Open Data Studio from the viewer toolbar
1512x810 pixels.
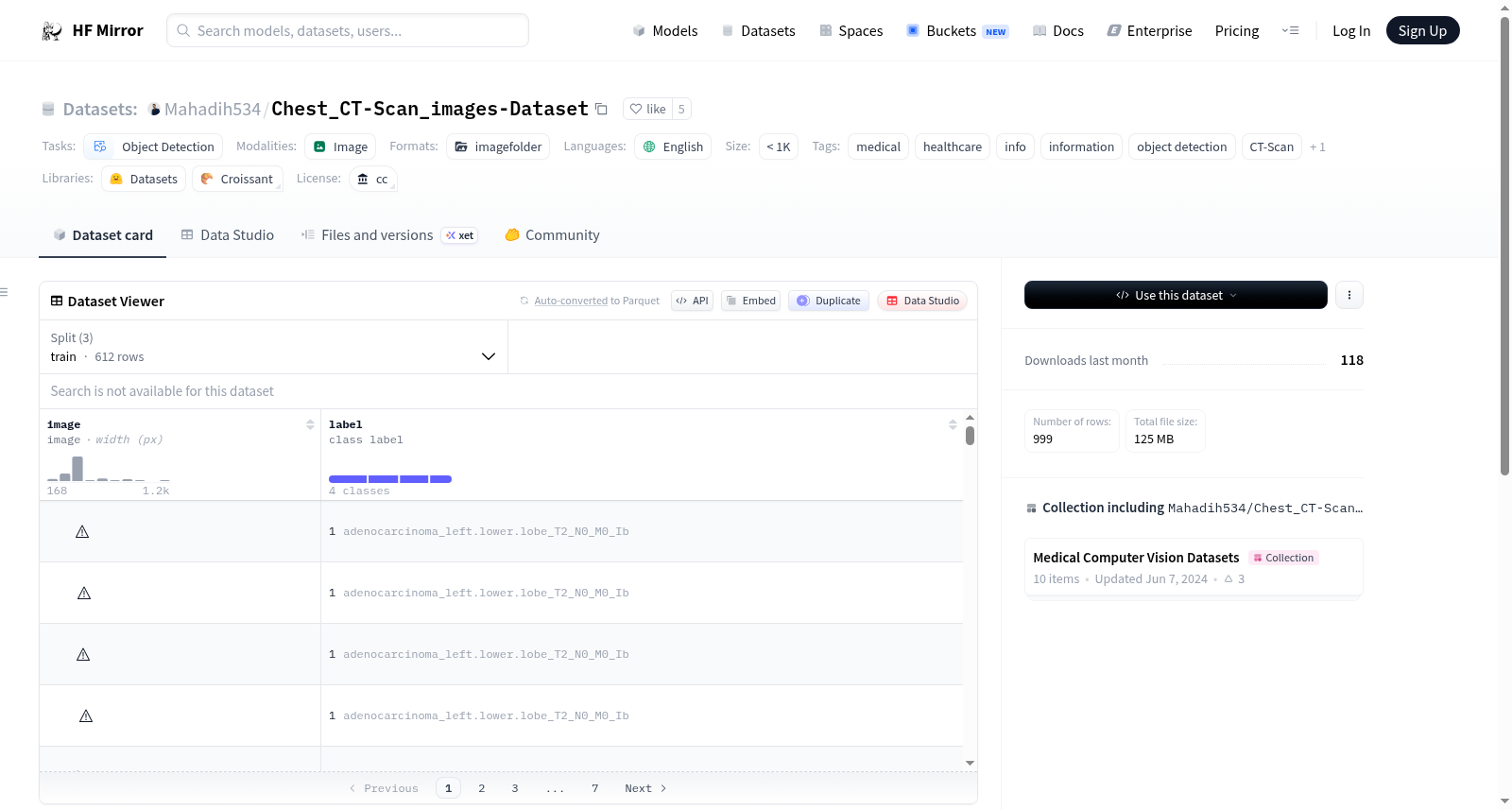[x=922, y=301]
